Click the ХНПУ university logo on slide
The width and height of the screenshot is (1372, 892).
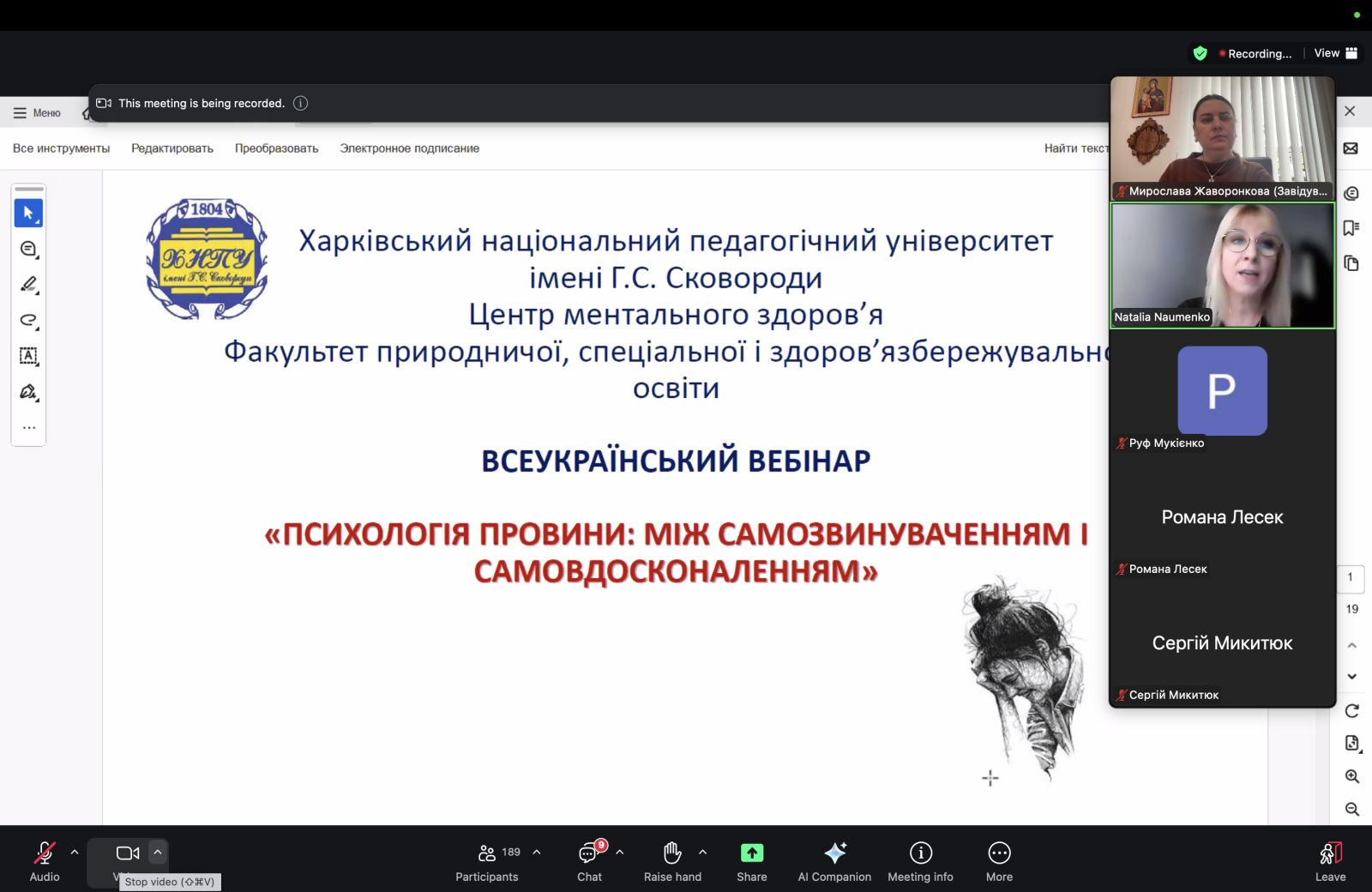coord(207,259)
